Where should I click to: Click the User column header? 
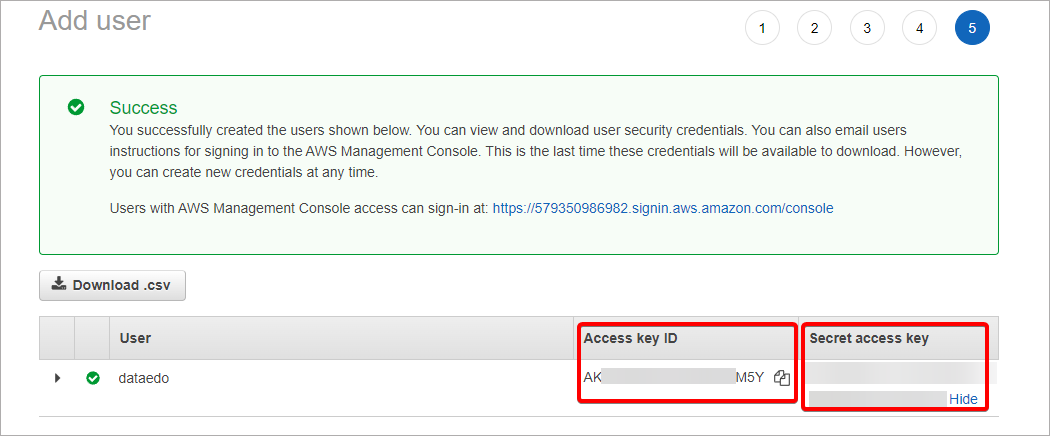click(135, 338)
